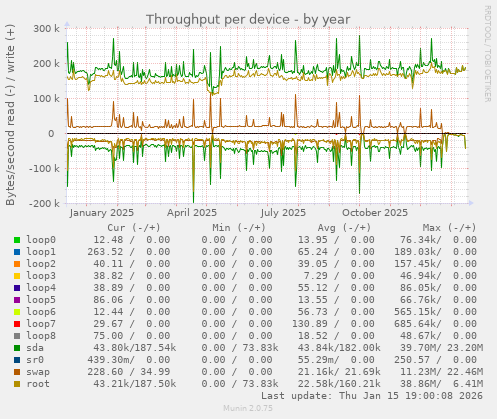The width and height of the screenshot is (497, 419).
Task: Click the y-axis title 'Bytes/second read (-) / write (+)'
Action: point(10,115)
